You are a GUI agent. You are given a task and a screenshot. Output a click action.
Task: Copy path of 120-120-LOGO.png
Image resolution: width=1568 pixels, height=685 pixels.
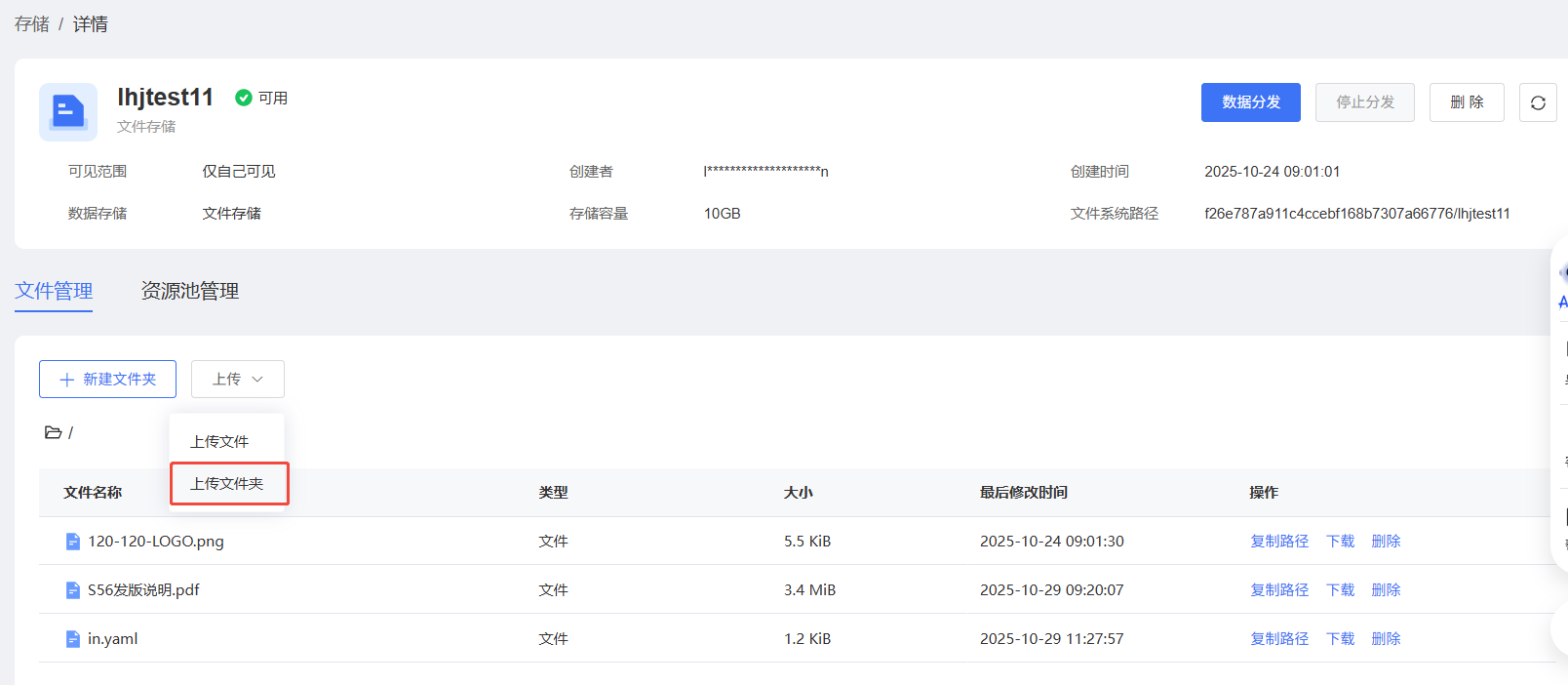[1279, 542]
